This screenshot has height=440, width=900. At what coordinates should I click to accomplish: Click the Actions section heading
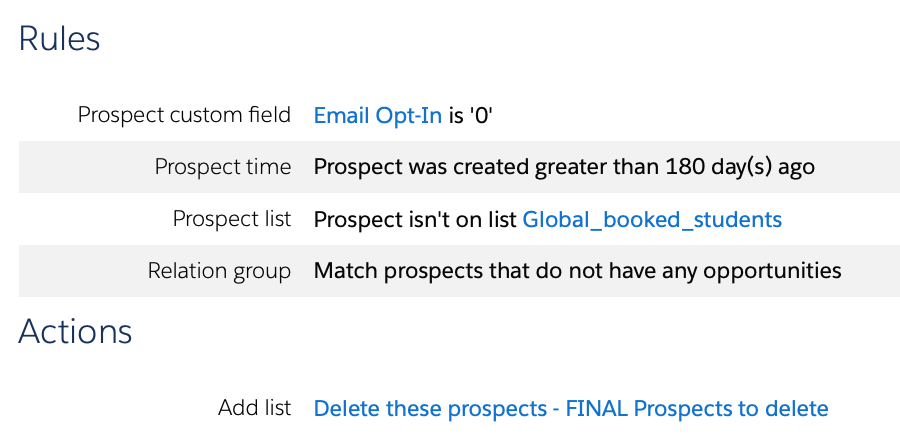pos(75,331)
